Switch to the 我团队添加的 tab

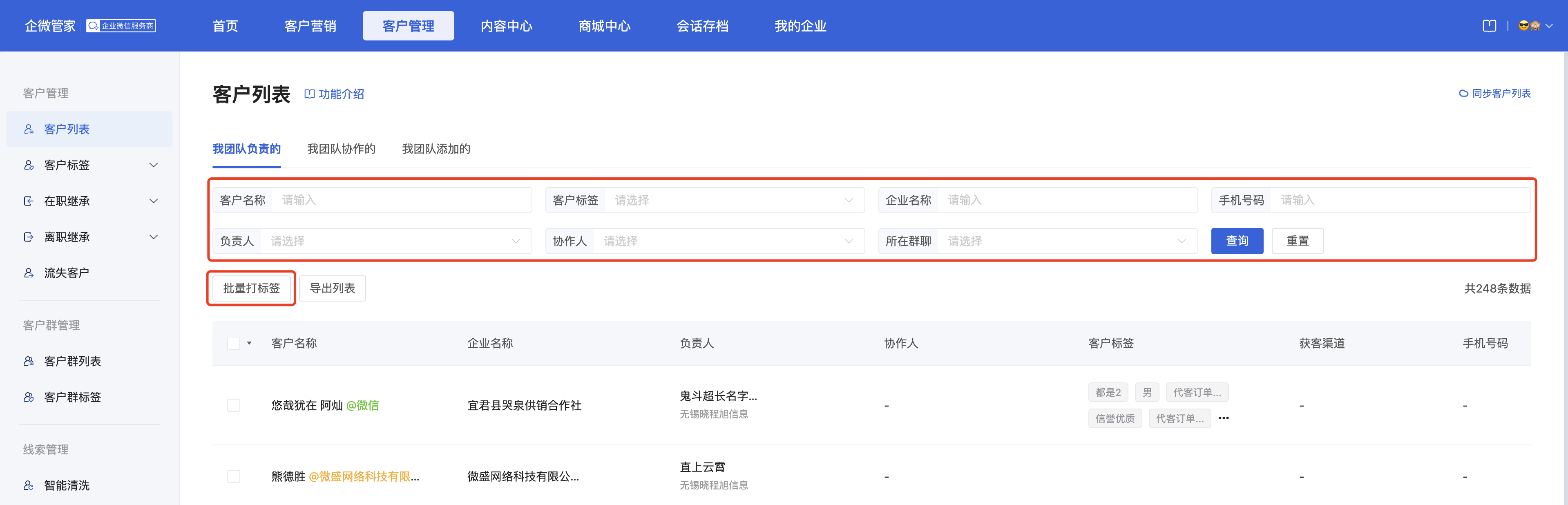pos(436,149)
